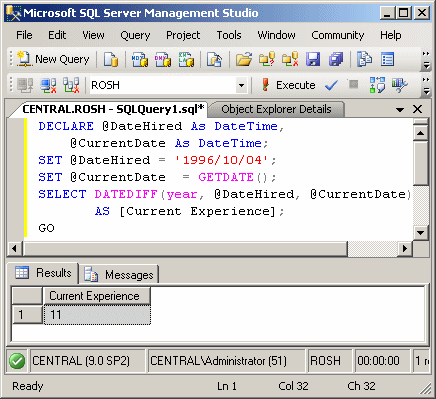Screen dimensions: 436x399
Task: Open the View menu
Action: coord(93,35)
